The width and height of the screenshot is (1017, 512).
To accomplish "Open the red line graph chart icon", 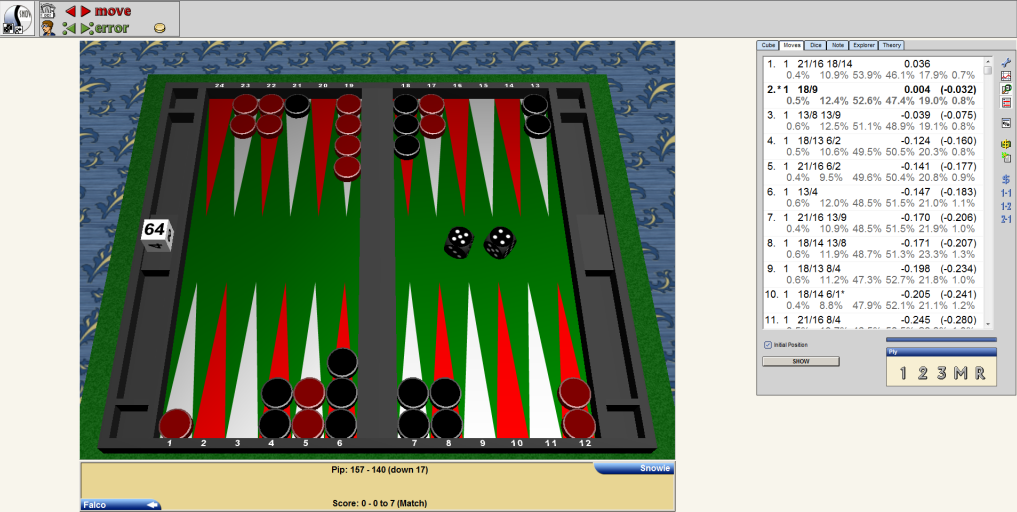I will [1006, 76].
